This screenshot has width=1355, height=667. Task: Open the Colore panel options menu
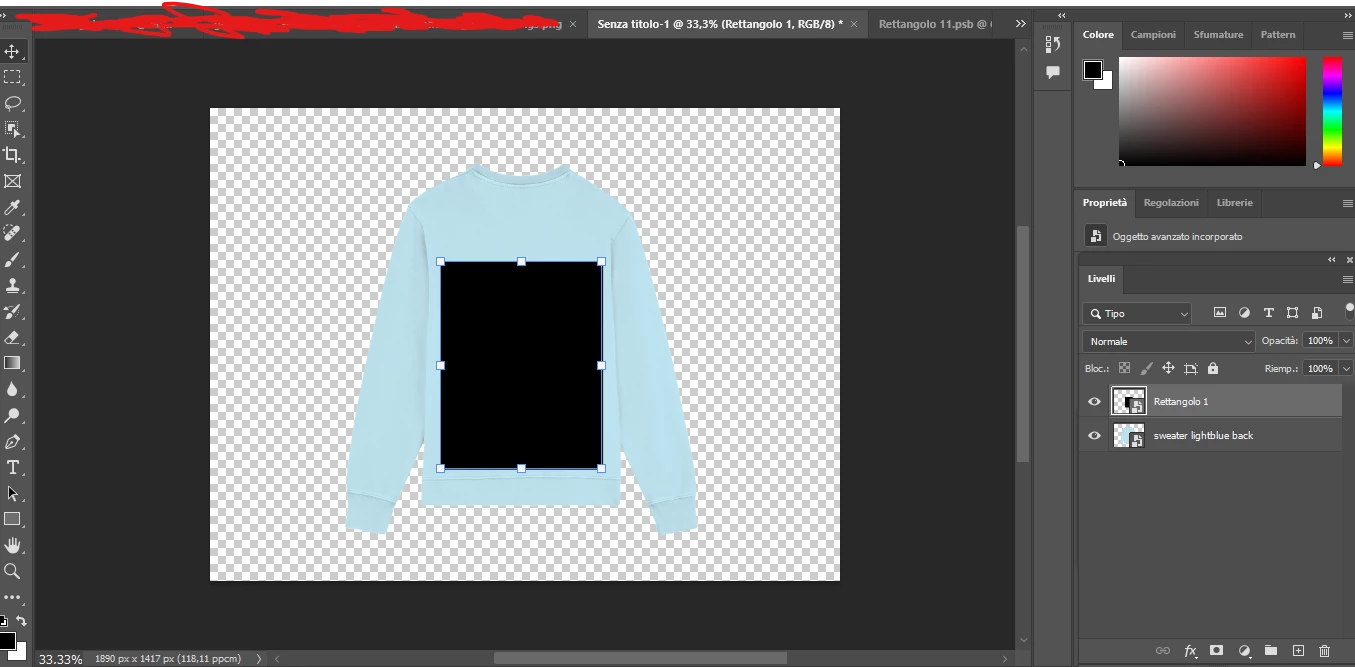coord(1347,35)
